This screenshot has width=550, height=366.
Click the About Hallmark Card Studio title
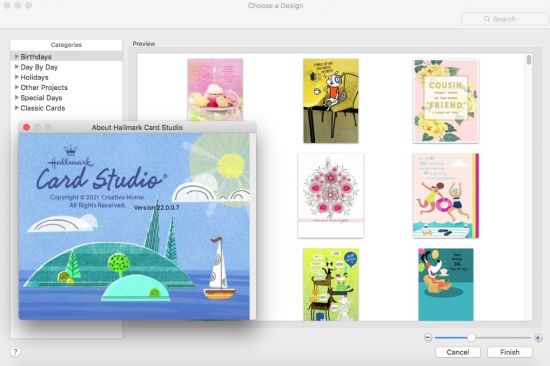(x=137, y=127)
